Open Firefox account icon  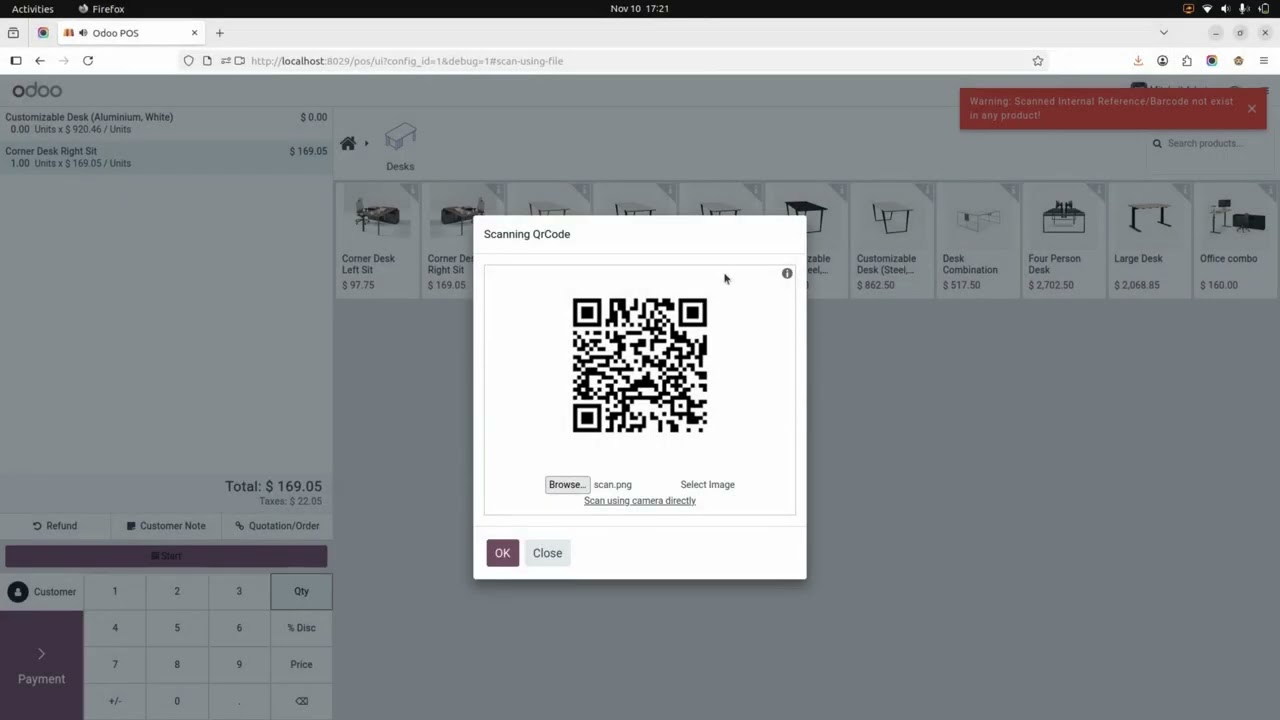[x=1162, y=61]
